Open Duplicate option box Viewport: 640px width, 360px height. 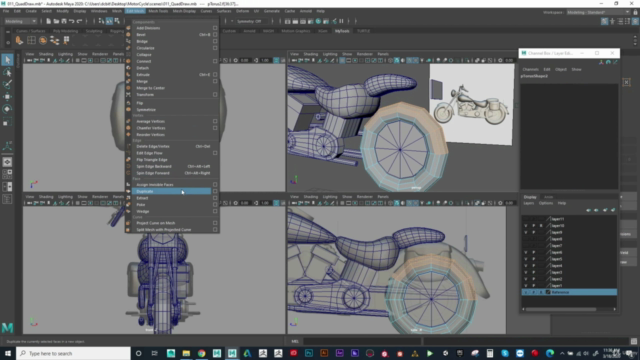[x=215, y=191]
